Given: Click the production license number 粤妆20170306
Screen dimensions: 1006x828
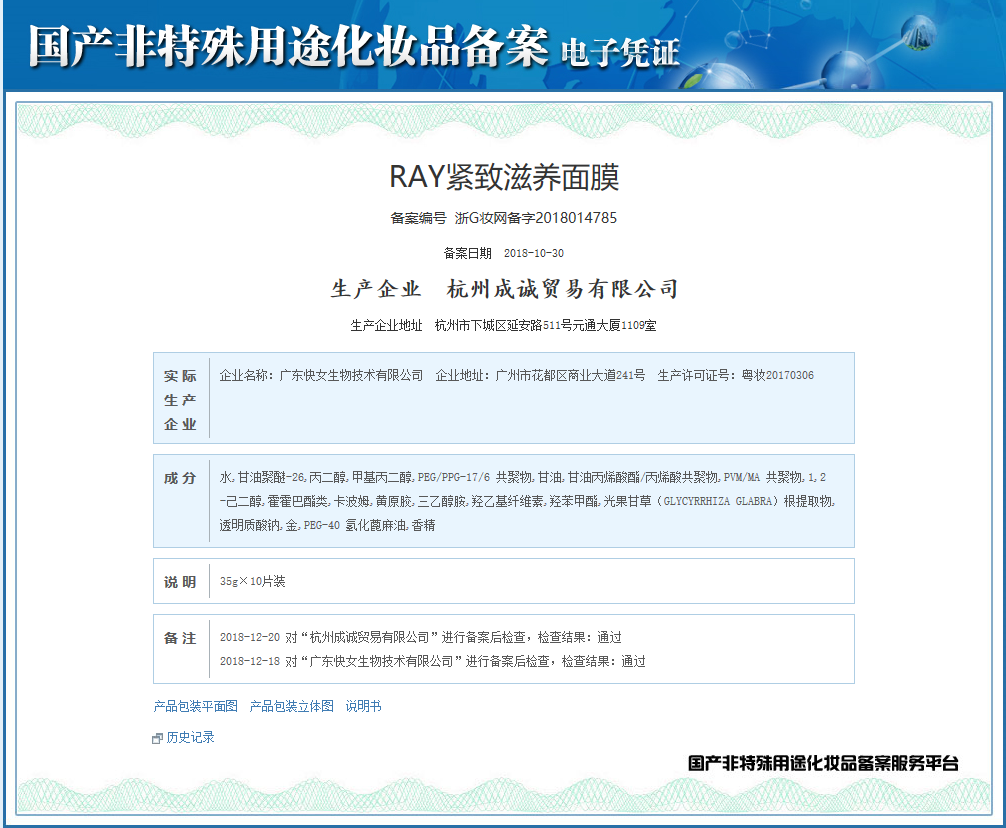Looking at the screenshot, I should point(778,376).
